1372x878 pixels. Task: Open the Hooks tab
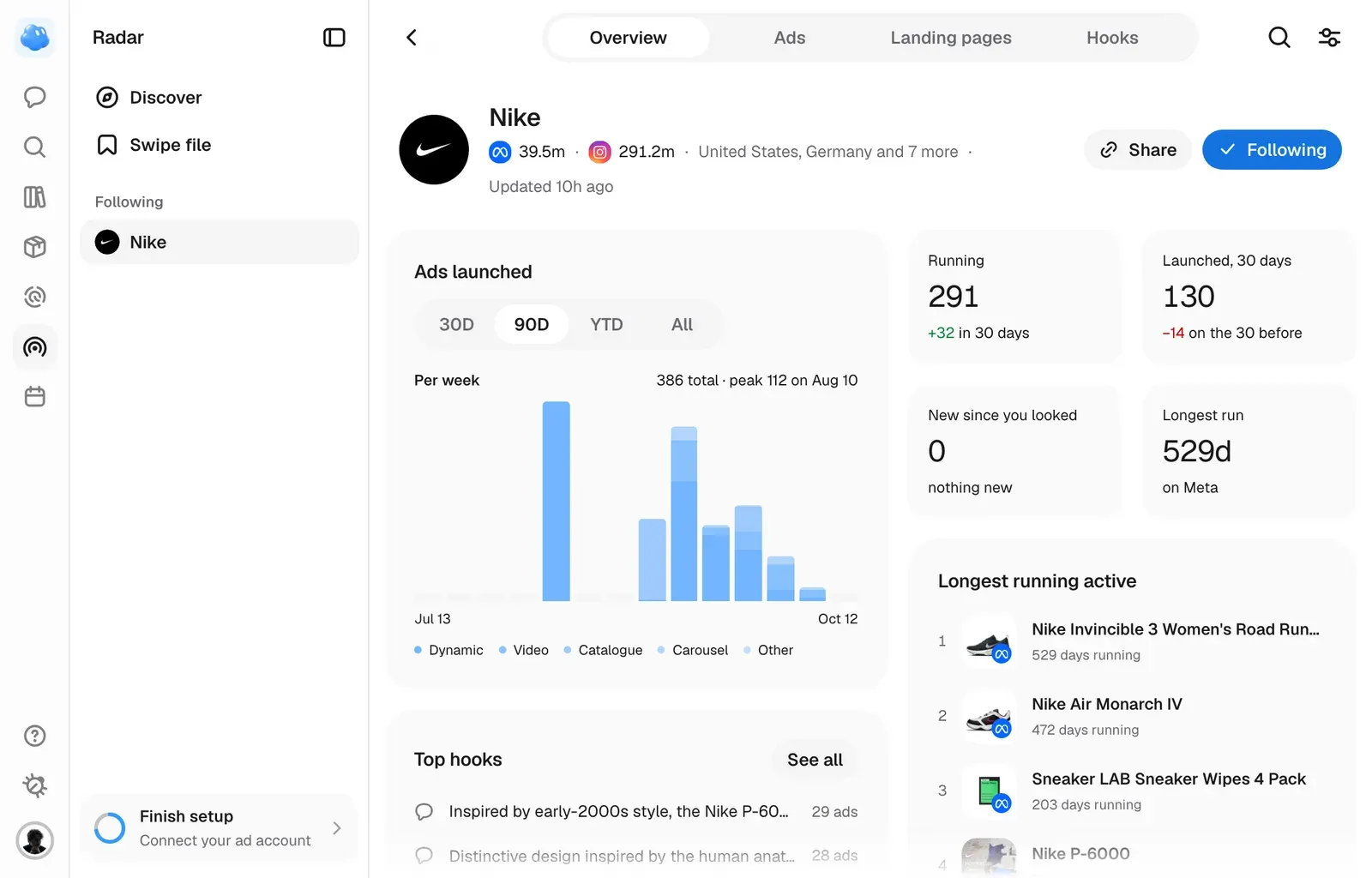point(1112,38)
